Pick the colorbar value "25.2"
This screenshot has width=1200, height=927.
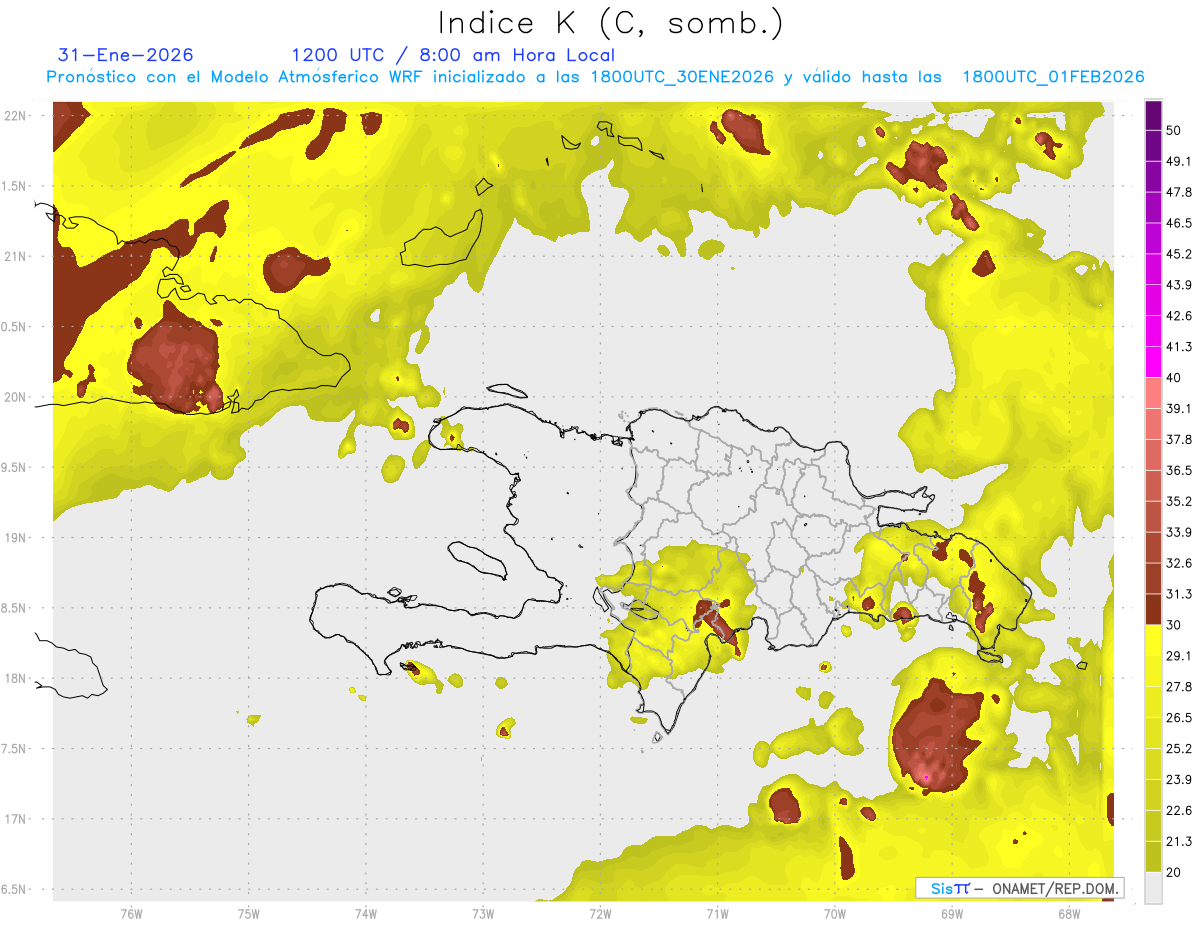click(x=1179, y=749)
